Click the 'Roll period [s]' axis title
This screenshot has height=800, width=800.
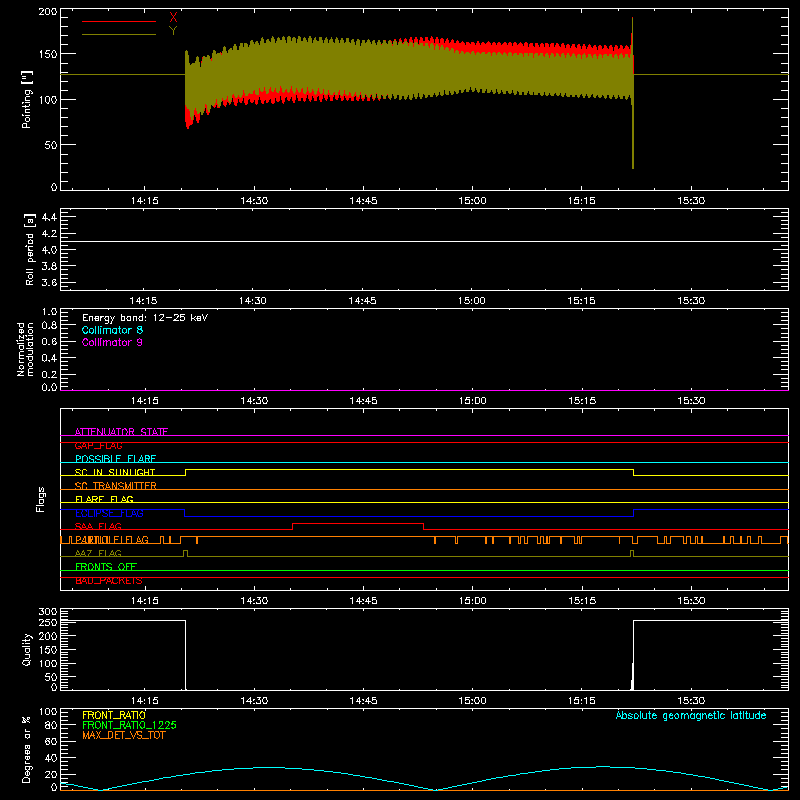30,249
